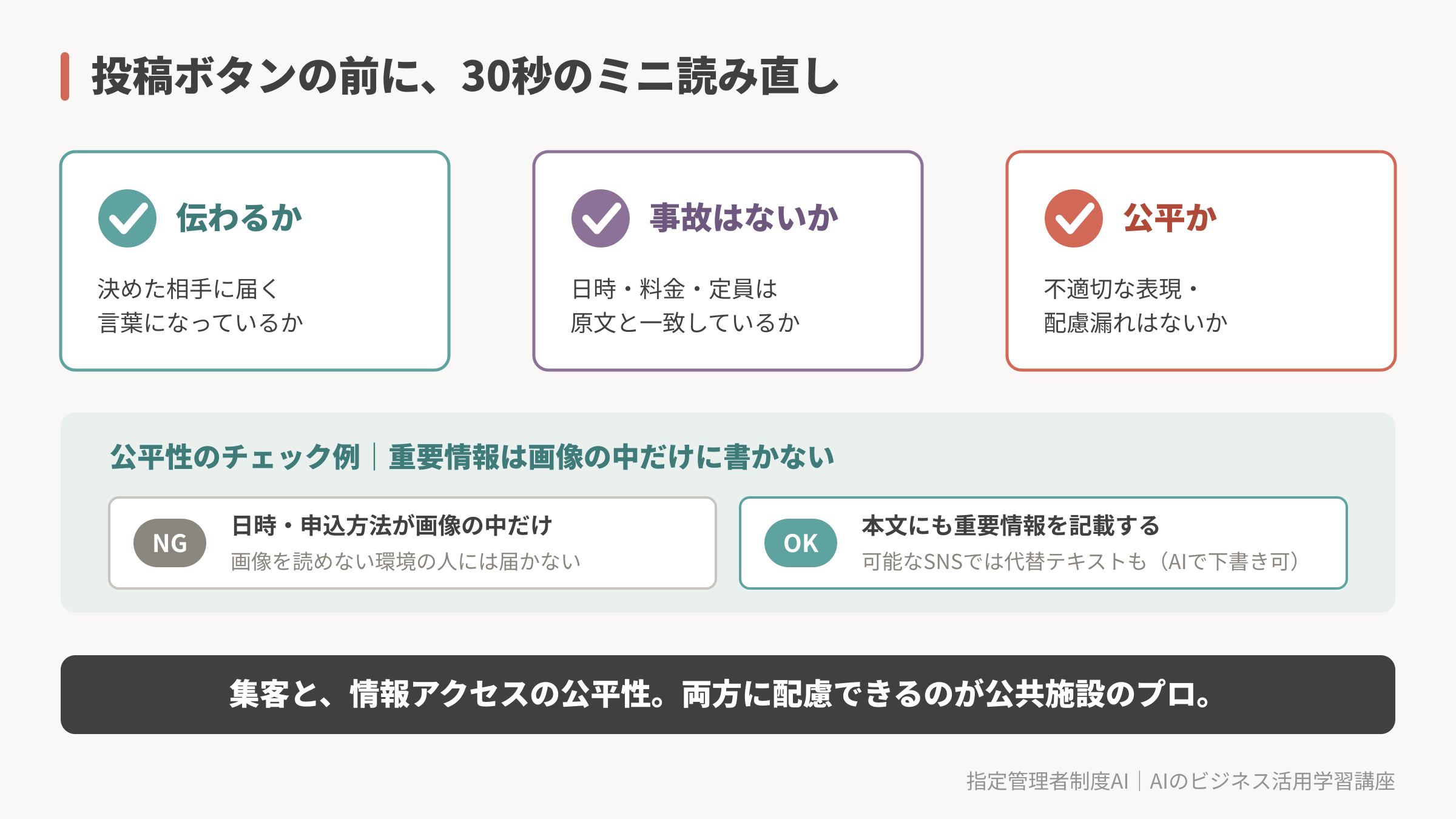
Task: Click the red accent bar beside the title
Action: pyautogui.click(x=65, y=76)
